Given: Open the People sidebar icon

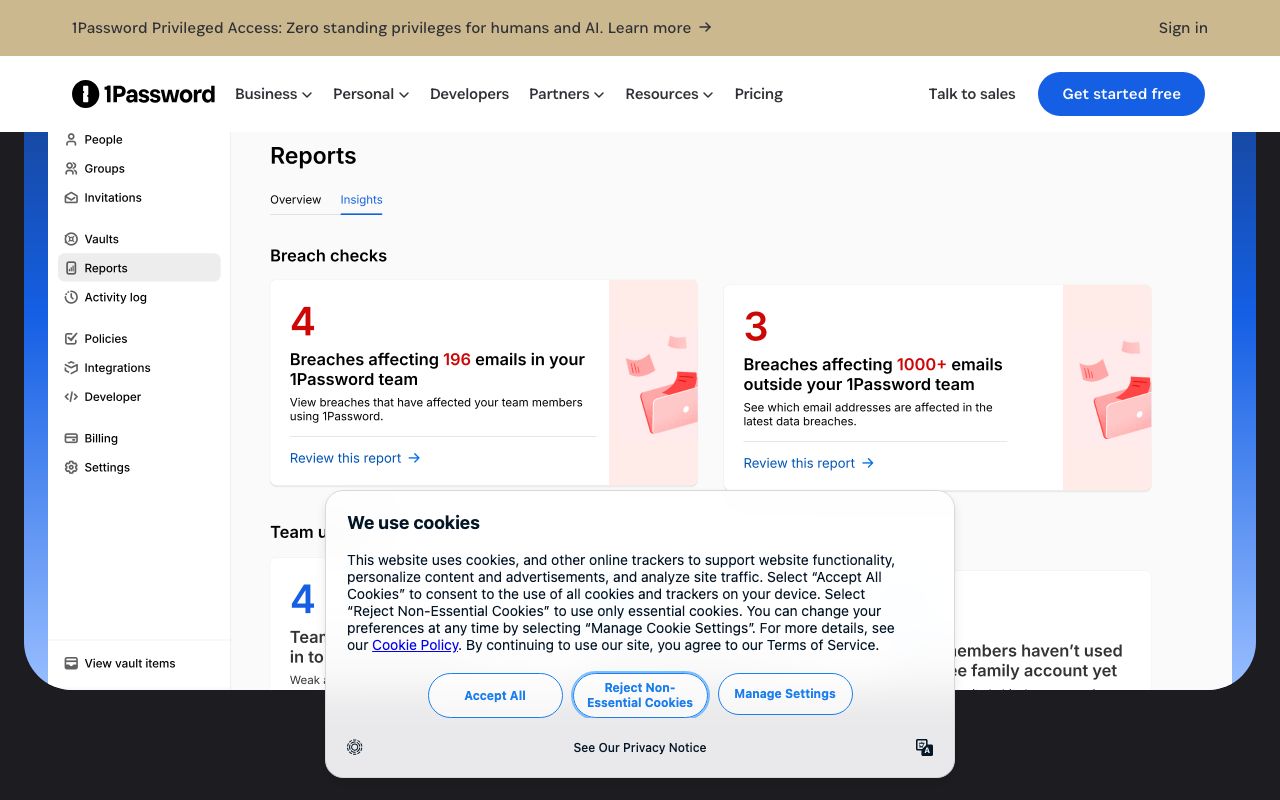Looking at the screenshot, I should click(x=71, y=140).
